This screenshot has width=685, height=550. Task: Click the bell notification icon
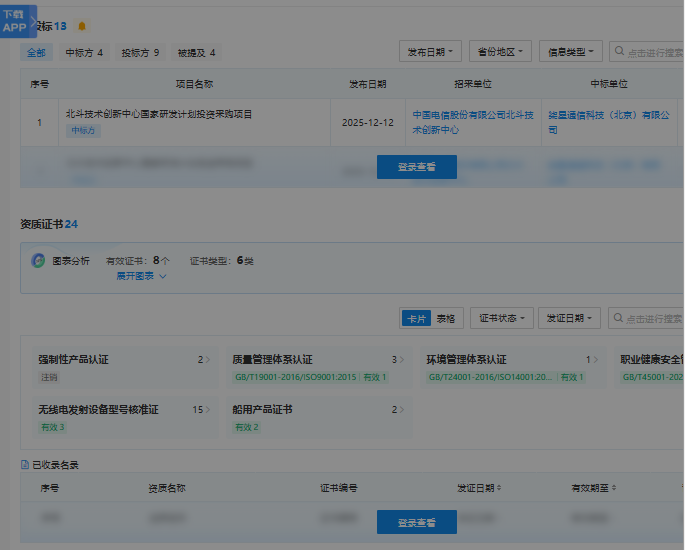(82, 26)
